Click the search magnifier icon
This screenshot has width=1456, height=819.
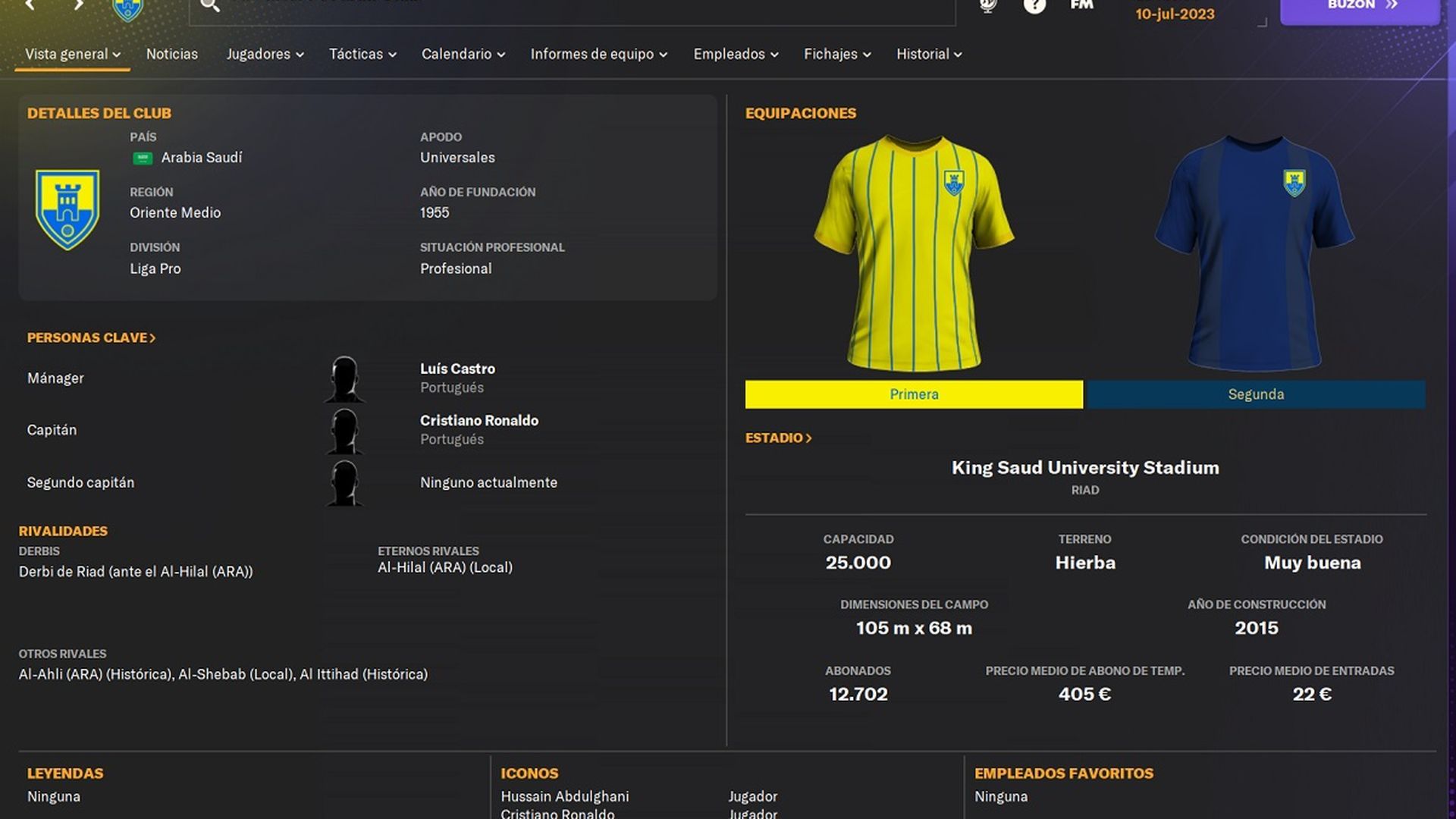209,5
